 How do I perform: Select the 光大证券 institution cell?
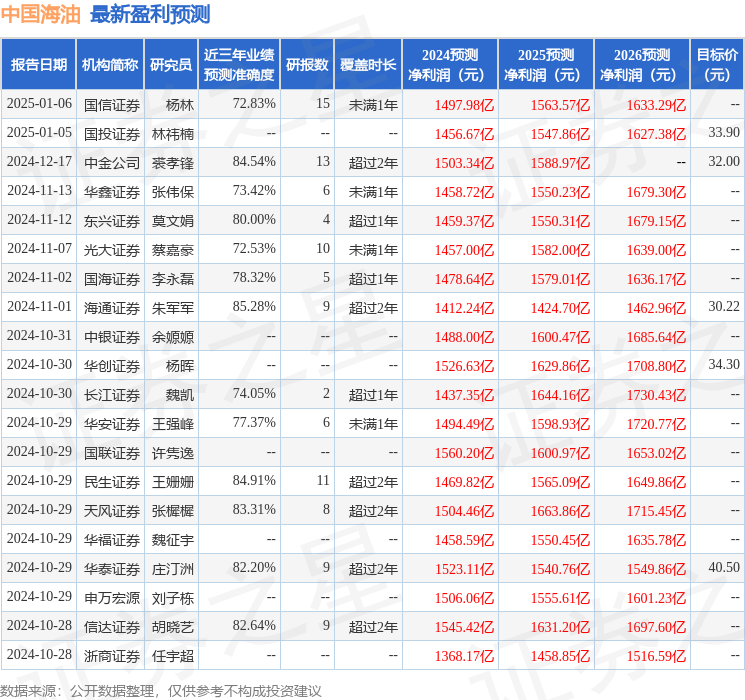(x=112, y=249)
